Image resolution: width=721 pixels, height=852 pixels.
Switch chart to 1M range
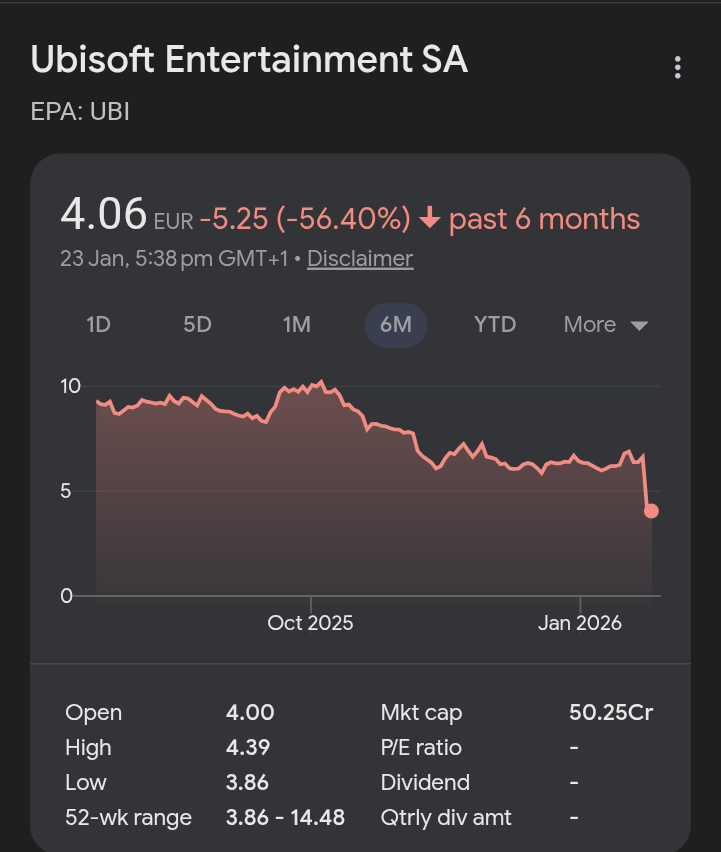(x=296, y=325)
